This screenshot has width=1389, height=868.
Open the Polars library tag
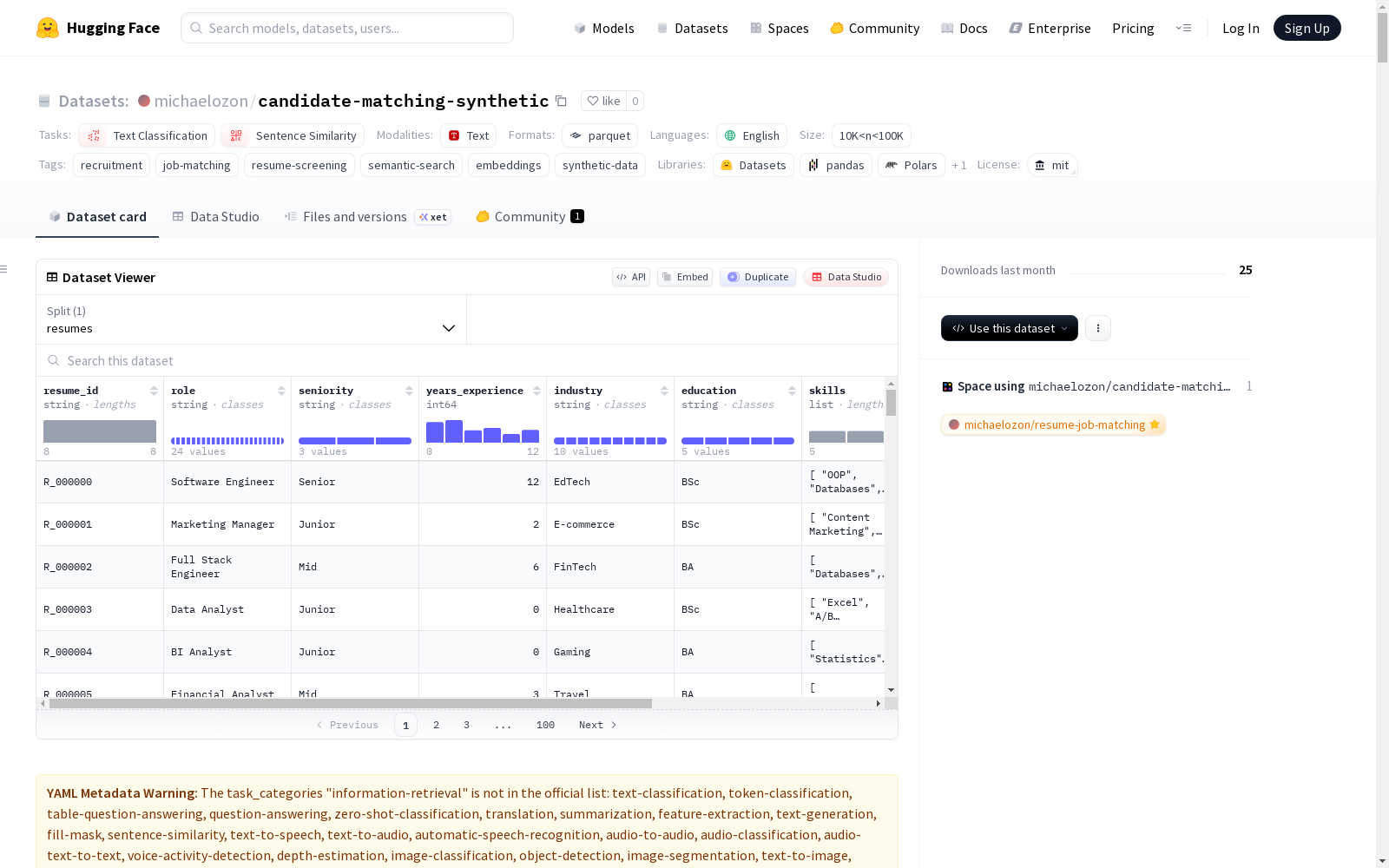pos(912,165)
